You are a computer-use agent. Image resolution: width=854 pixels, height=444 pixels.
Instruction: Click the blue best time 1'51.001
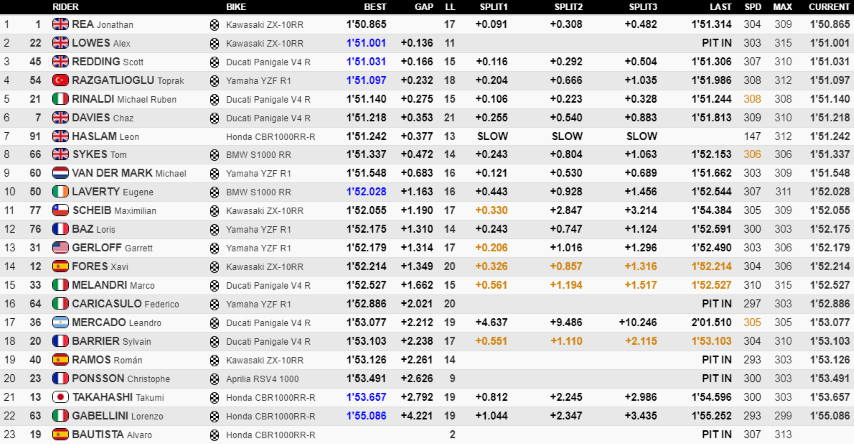pos(366,43)
